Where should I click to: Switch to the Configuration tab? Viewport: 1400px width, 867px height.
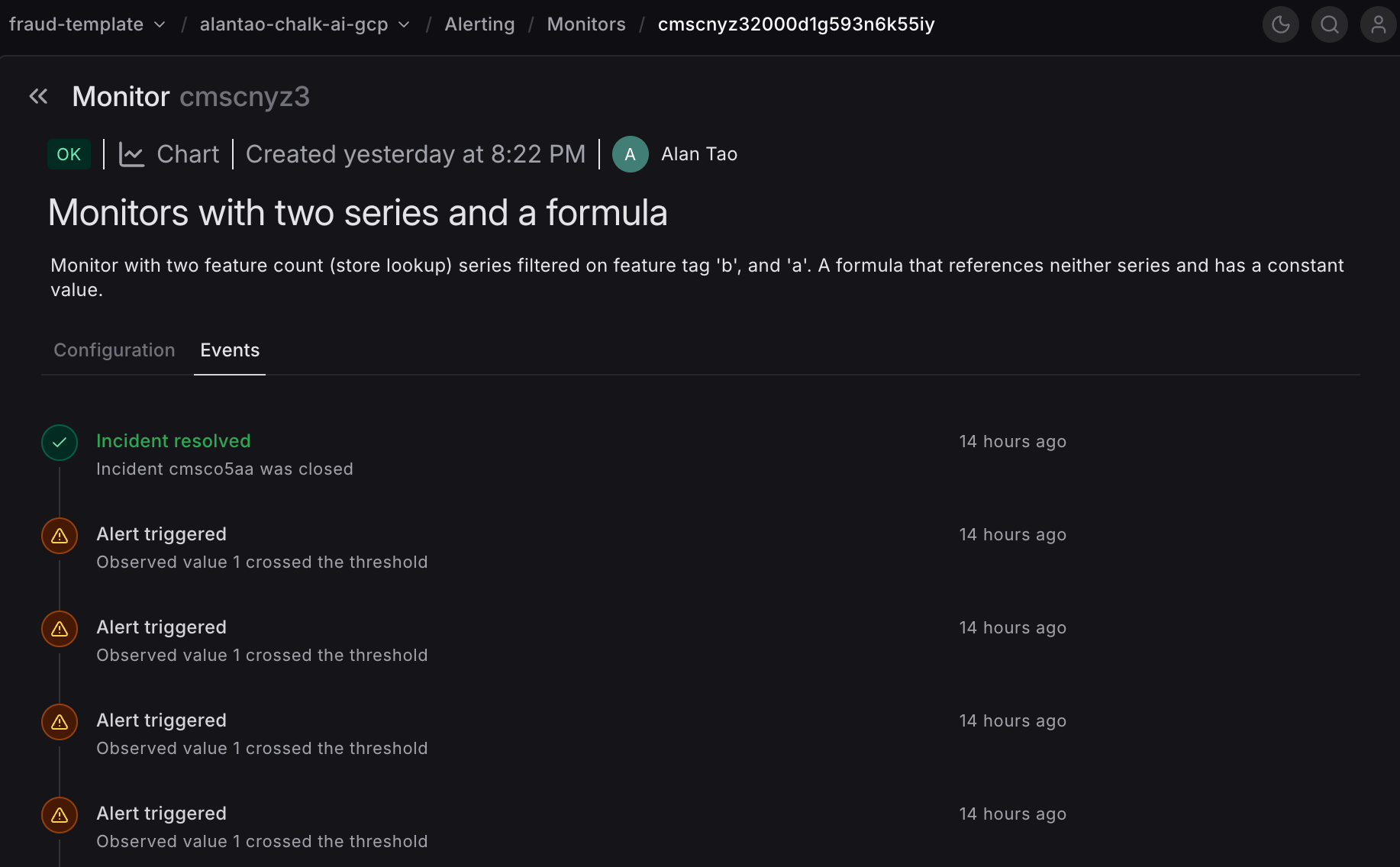click(115, 350)
